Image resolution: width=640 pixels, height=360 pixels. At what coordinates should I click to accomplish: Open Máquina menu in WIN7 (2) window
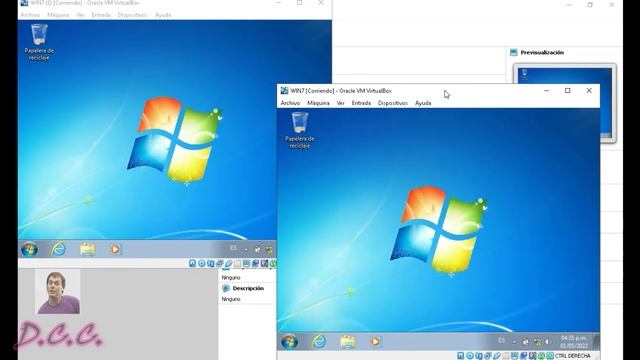pyautogui.click(x=58, y=15)
